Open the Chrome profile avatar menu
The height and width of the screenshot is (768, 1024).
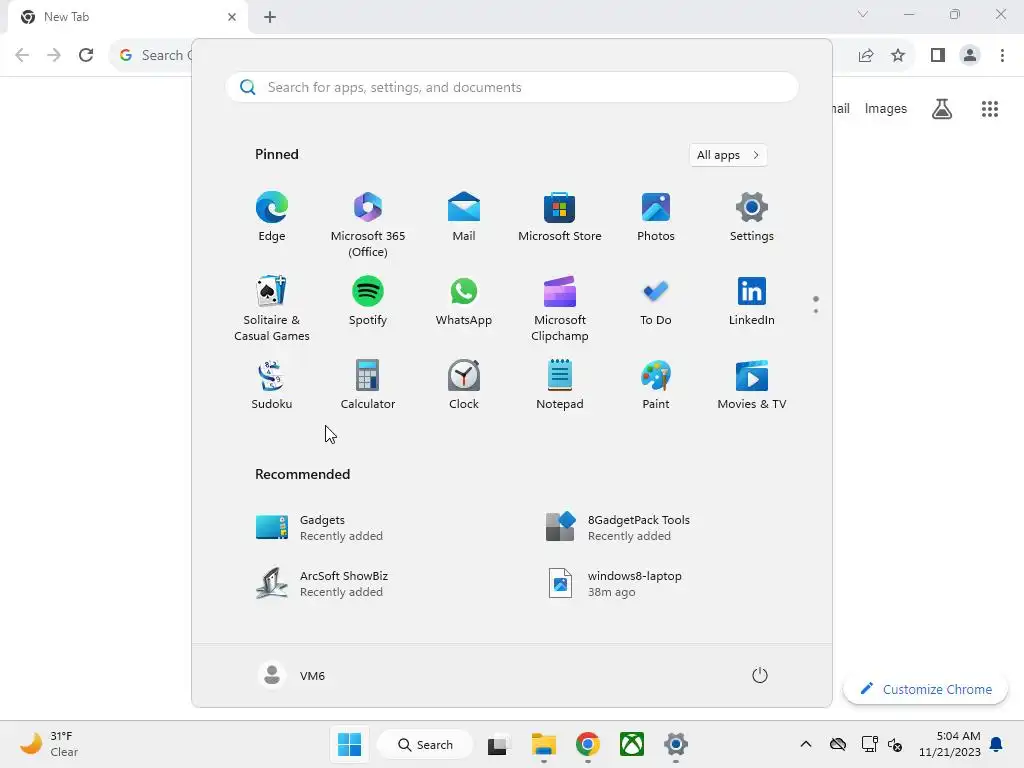coord(970,56)
